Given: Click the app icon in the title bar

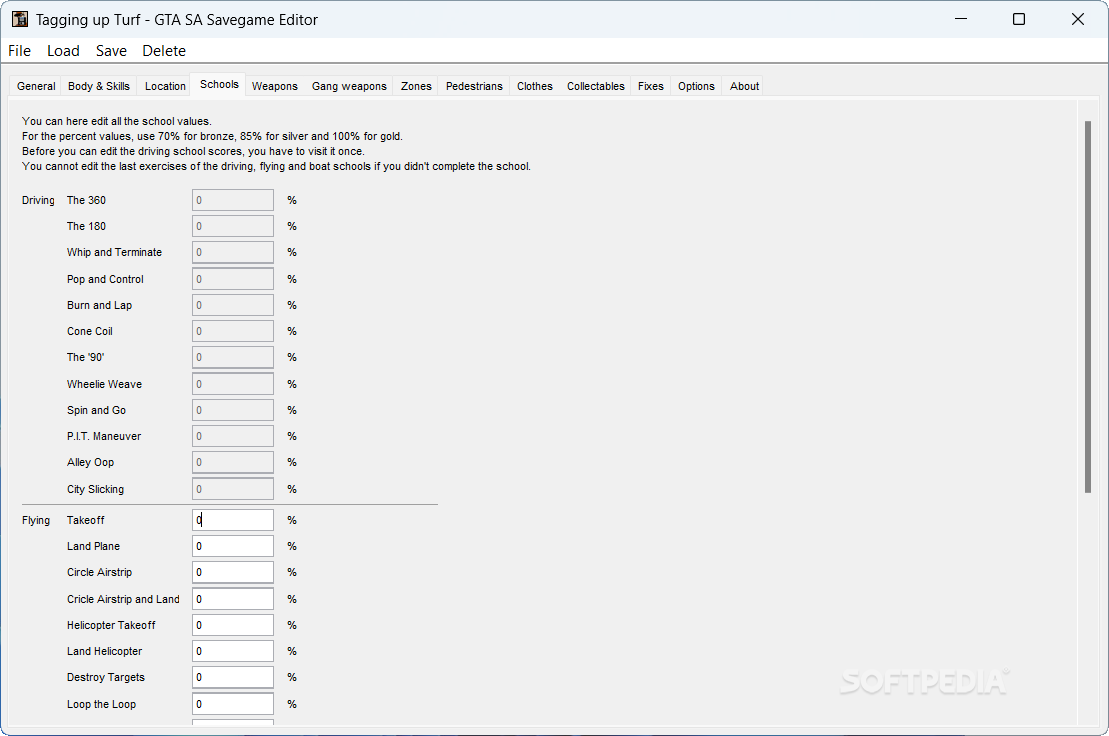Looking at the screenshot, I should tap(20, 19).
